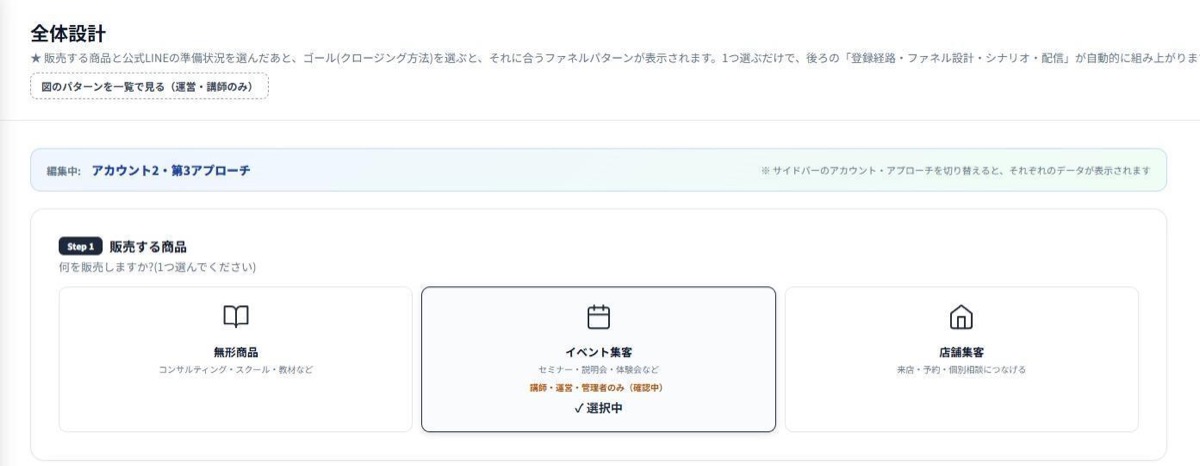Viewport: 1200px width, 466px height.
Task: Select the 無形商品 product card
Action: point(236,359)
